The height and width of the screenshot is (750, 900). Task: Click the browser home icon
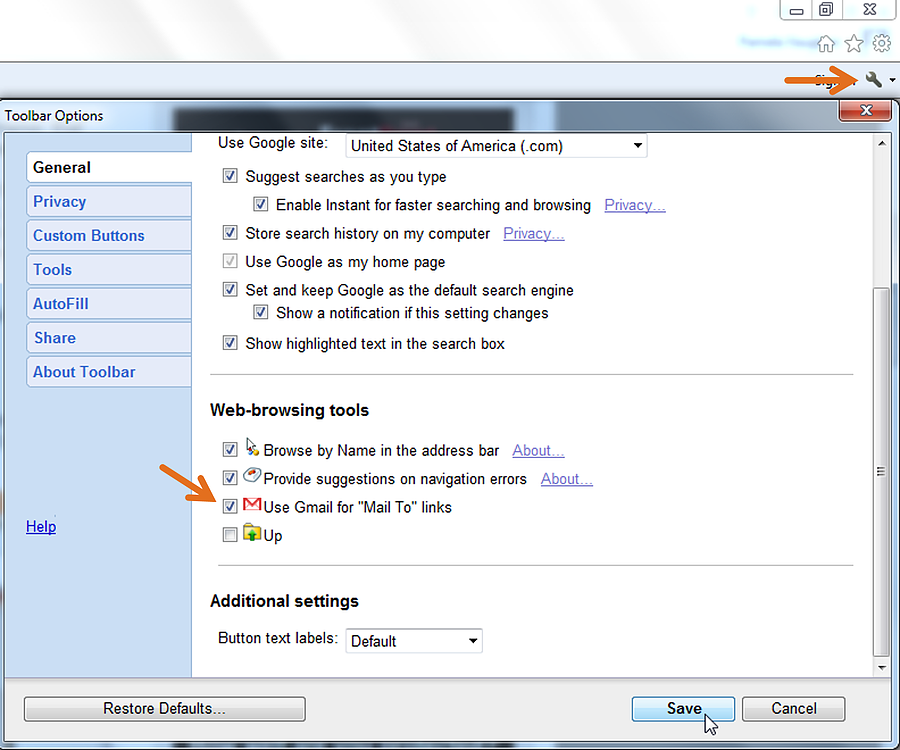[826, 43]
